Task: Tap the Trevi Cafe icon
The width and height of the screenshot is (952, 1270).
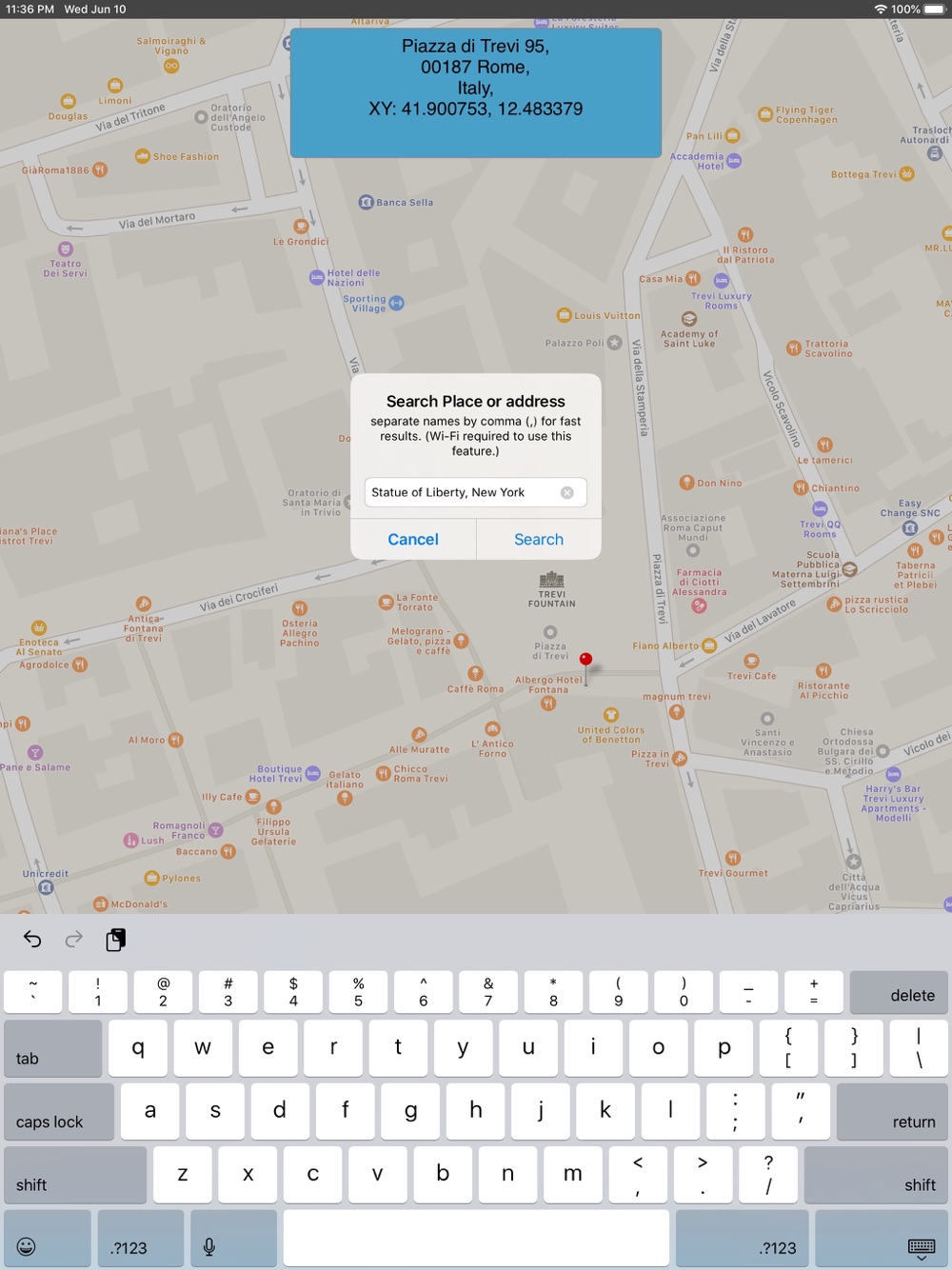Action: (x=752, y=661)
